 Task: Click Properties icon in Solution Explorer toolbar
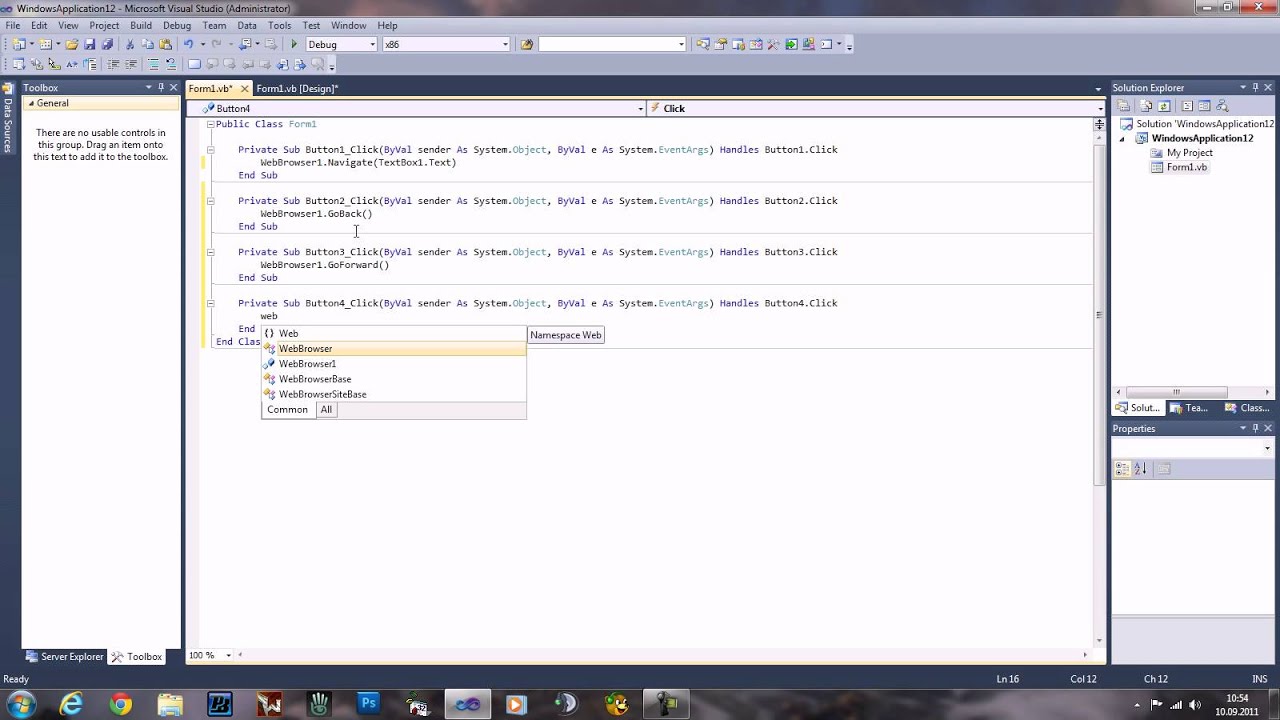pos(1123,106)
